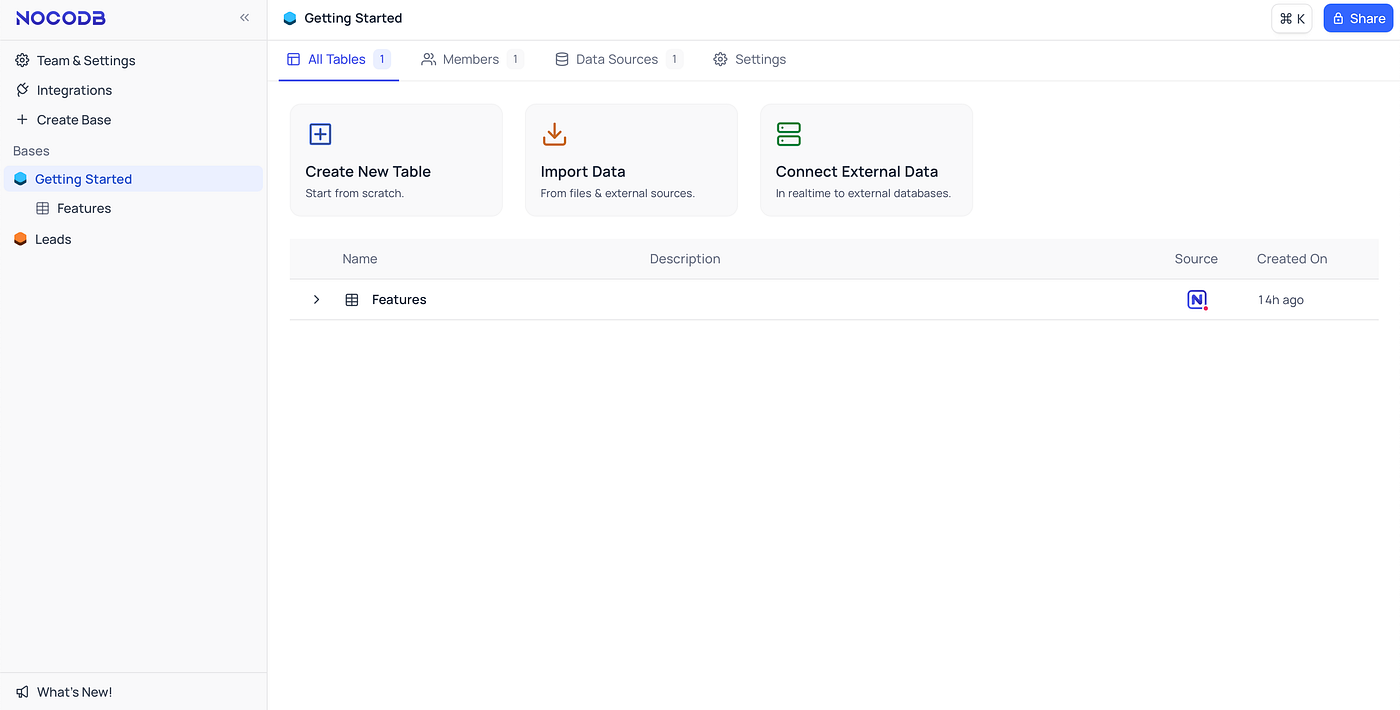Expand the Features row chevron
Viewport: 1400px width, 710px height.
pyautogui.click(x=316, y=300)
